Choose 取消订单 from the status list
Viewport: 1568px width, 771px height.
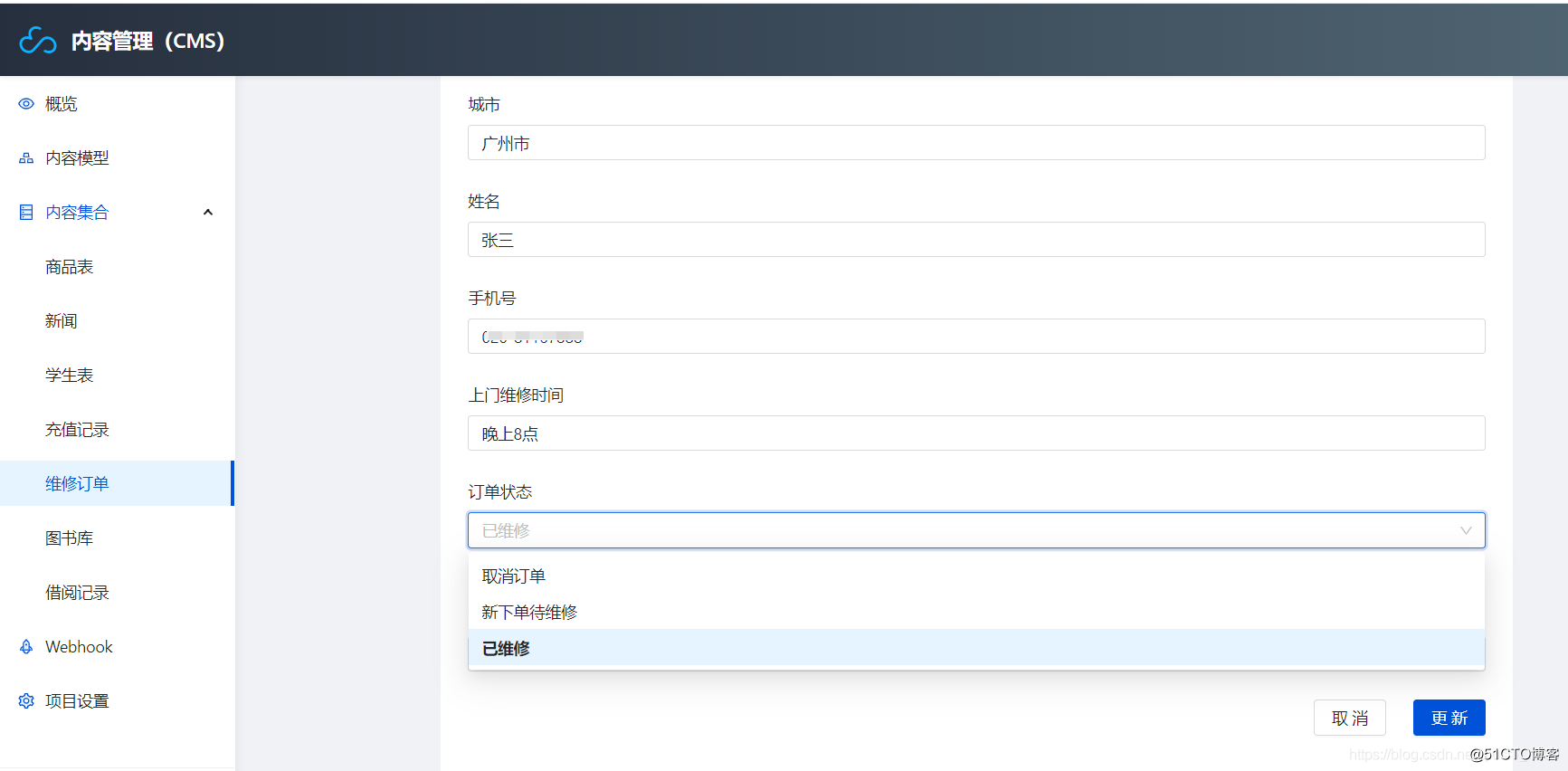[976, 576]
